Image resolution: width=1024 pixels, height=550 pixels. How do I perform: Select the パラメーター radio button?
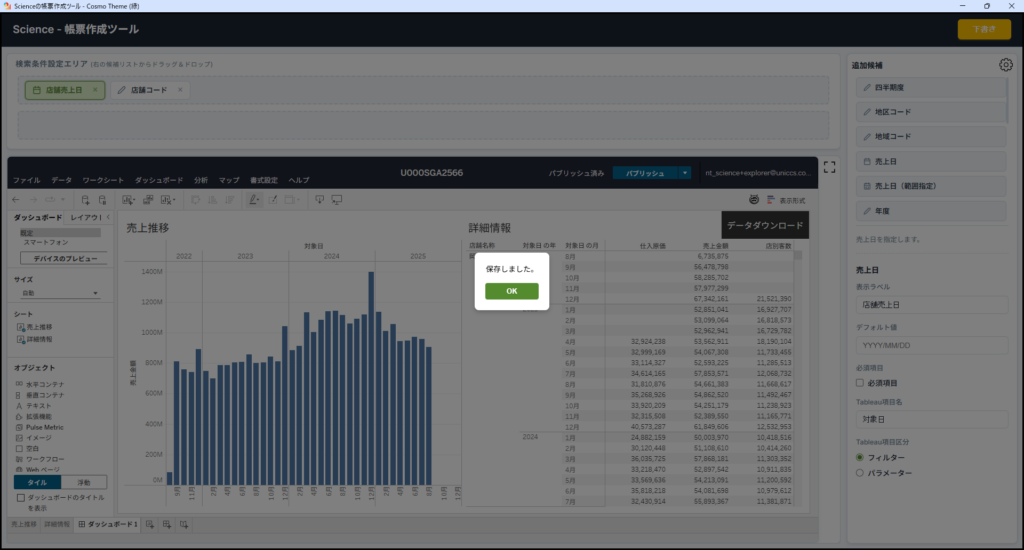pyautogui.click(x=860, y=473)
